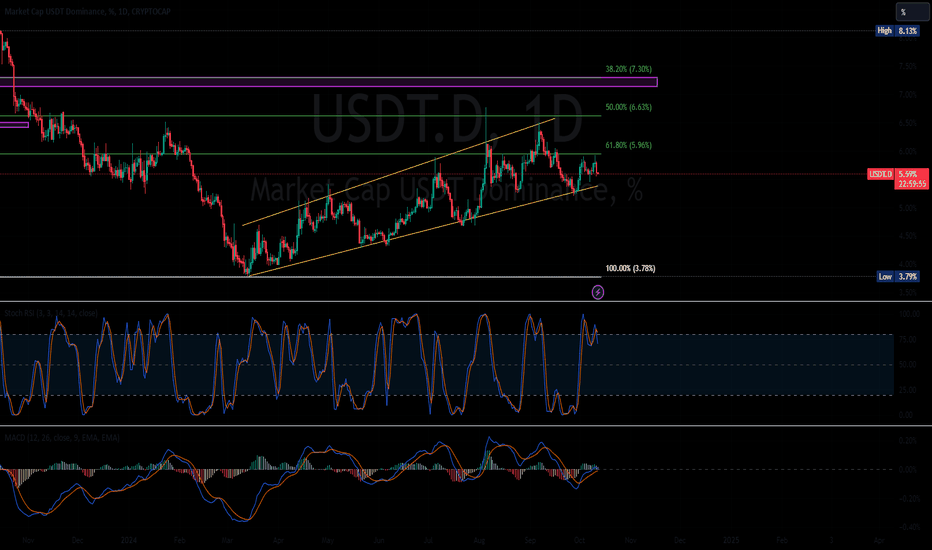Open the Stoch RSI indicator legend
The image size is (932, 550).
coord(51,313)
